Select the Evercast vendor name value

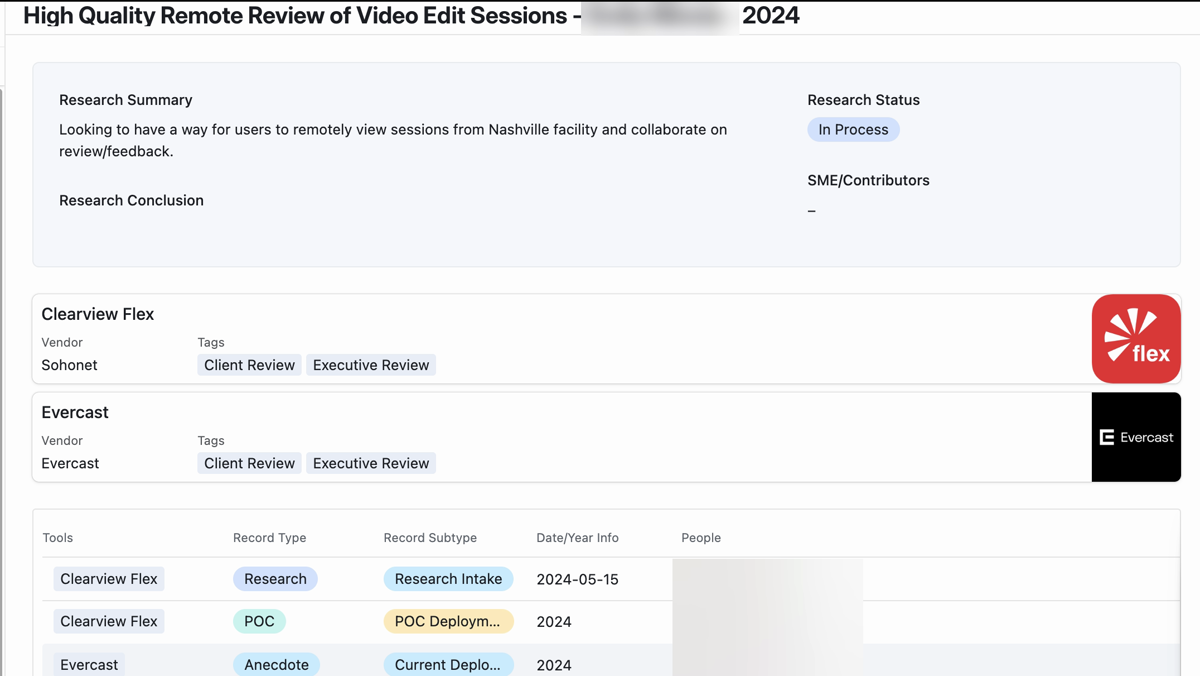coord(70,463)
